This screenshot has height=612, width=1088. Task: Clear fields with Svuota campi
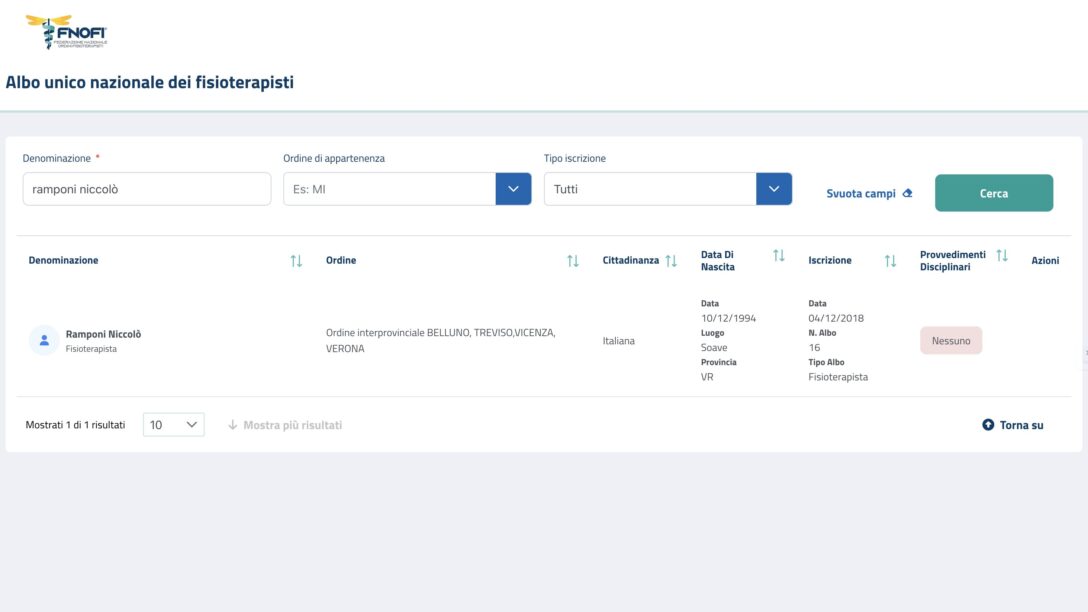point(869,193)
